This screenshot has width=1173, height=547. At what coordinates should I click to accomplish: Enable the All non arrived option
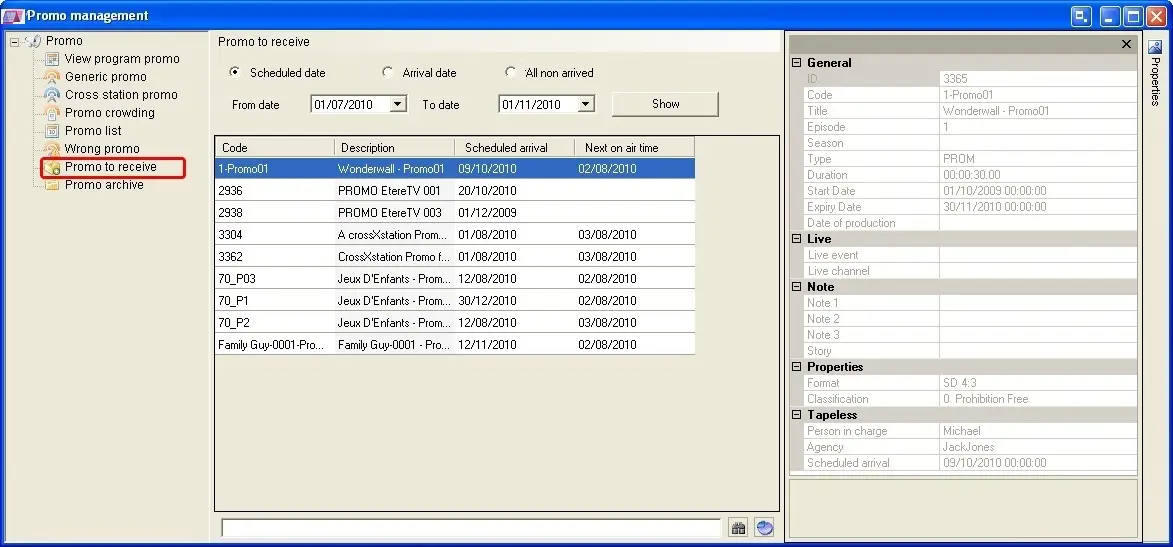click(x=510, y=73)
